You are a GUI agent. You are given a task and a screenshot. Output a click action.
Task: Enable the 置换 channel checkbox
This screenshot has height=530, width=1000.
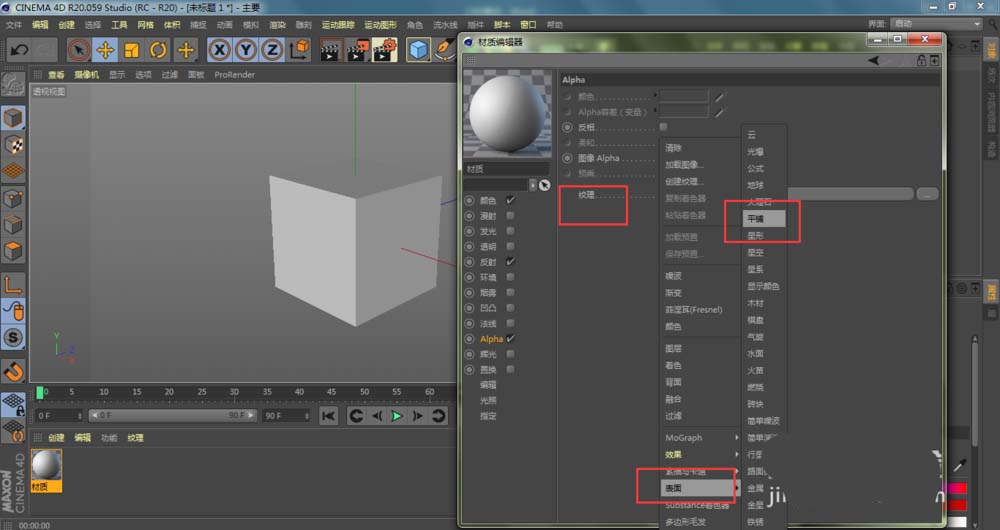tap(510, 369)
